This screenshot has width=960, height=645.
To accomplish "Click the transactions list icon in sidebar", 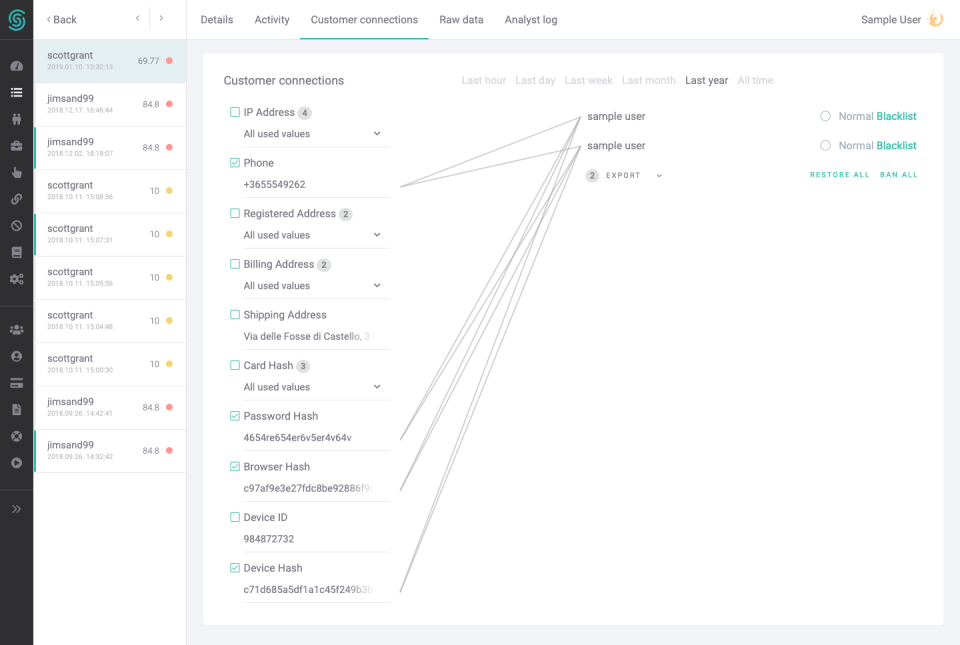I will [16, 93].
